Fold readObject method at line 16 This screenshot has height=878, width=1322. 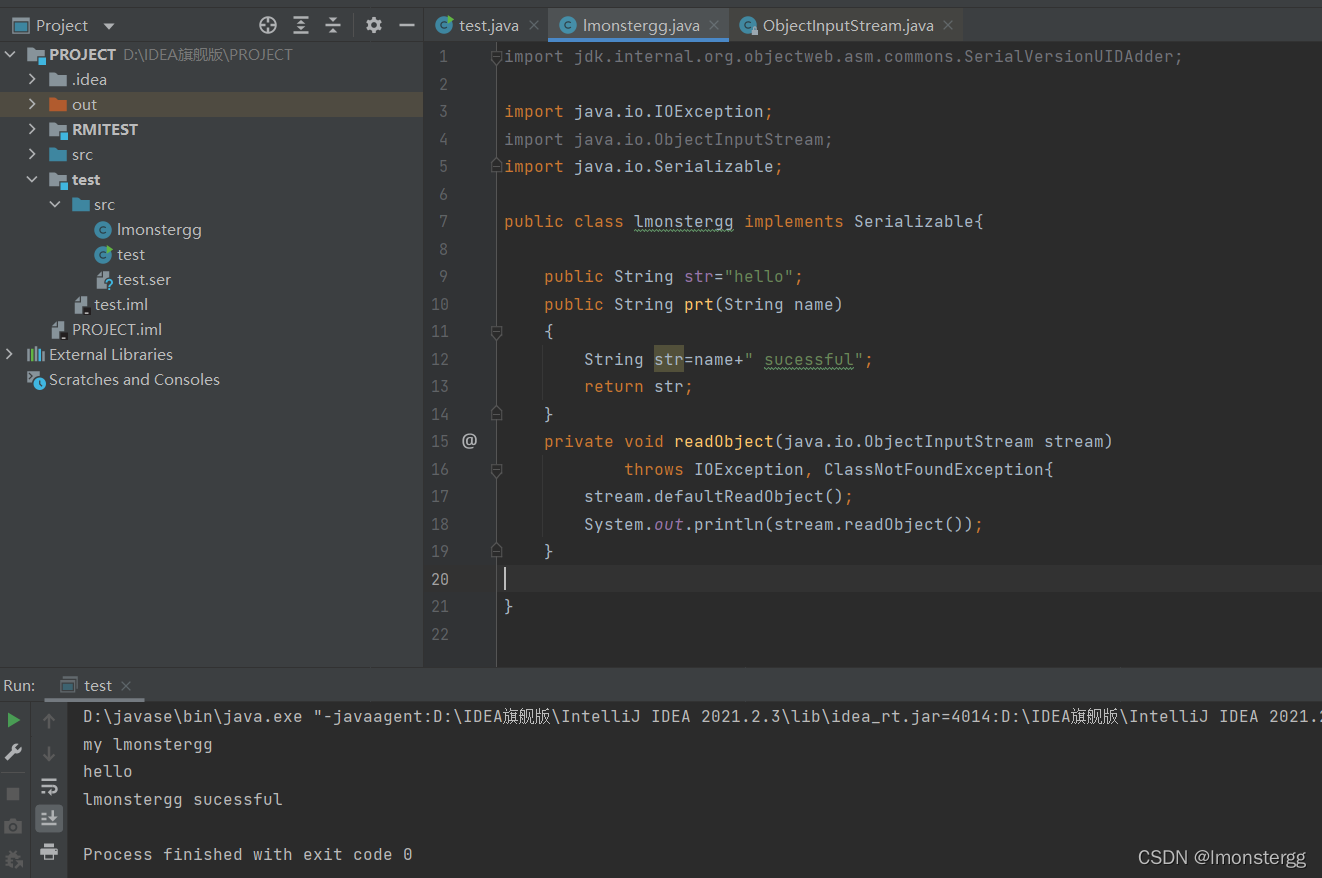click(x=496, y=469)
